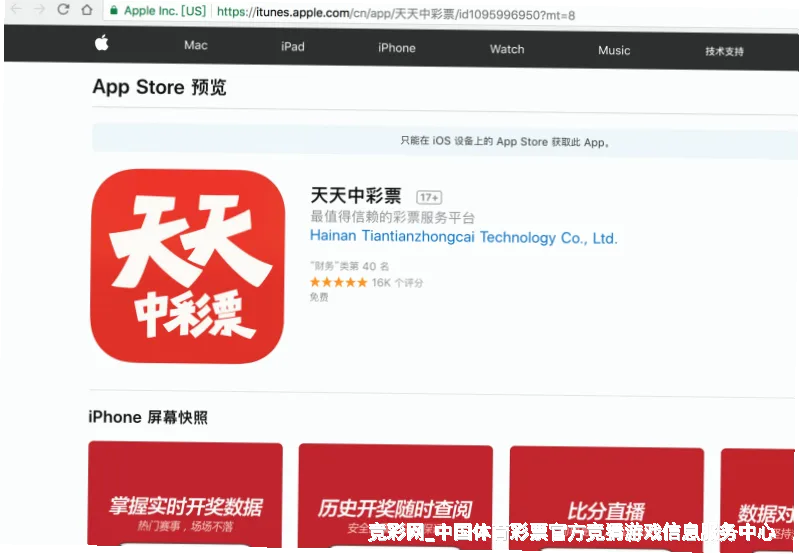The image size is (799, 555).
Task: Open the Music menu item
Action: tap(614, 50)
